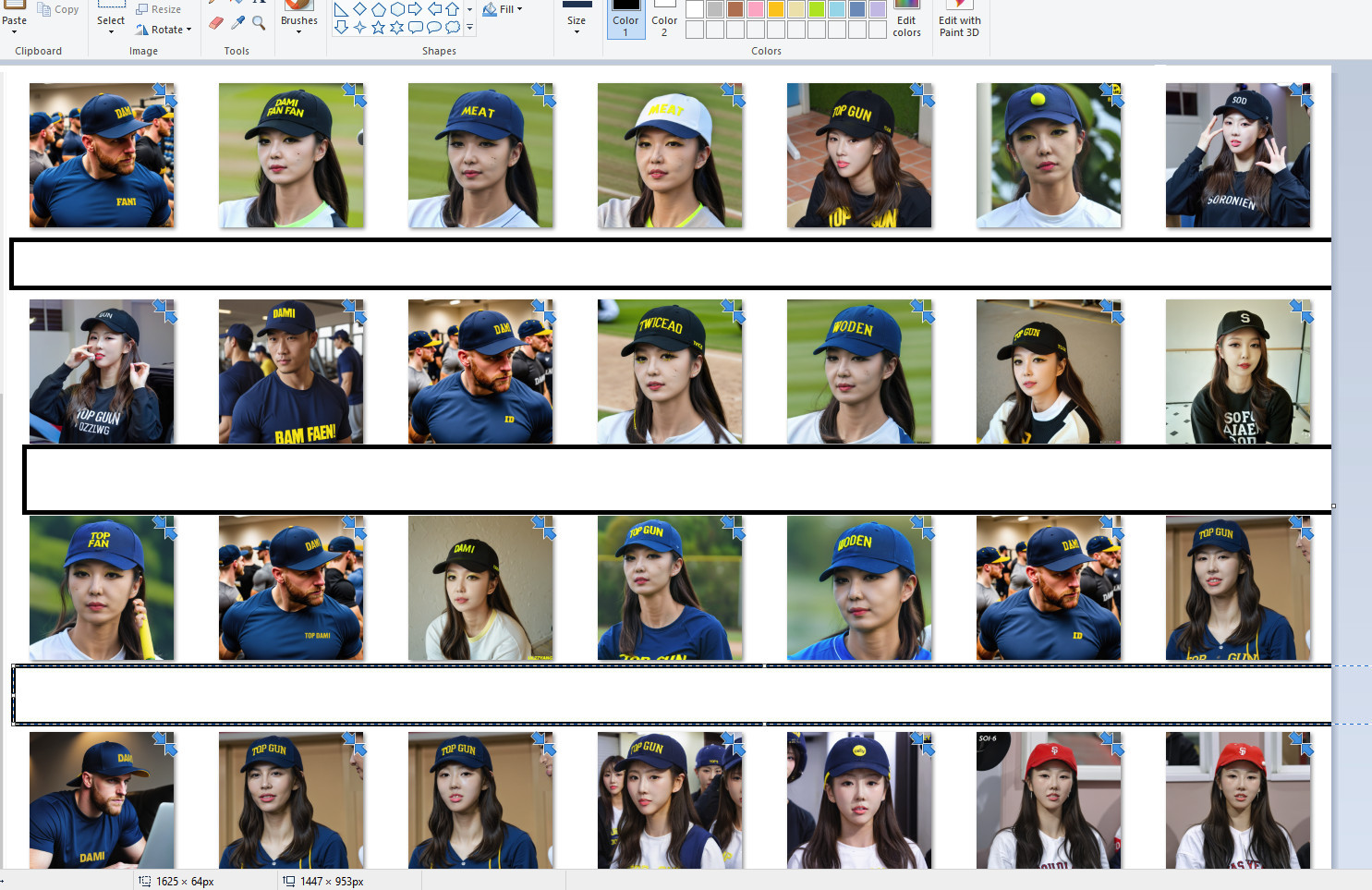Open Edit with Paint 3D
The image size is (1372, 890).
960,20
